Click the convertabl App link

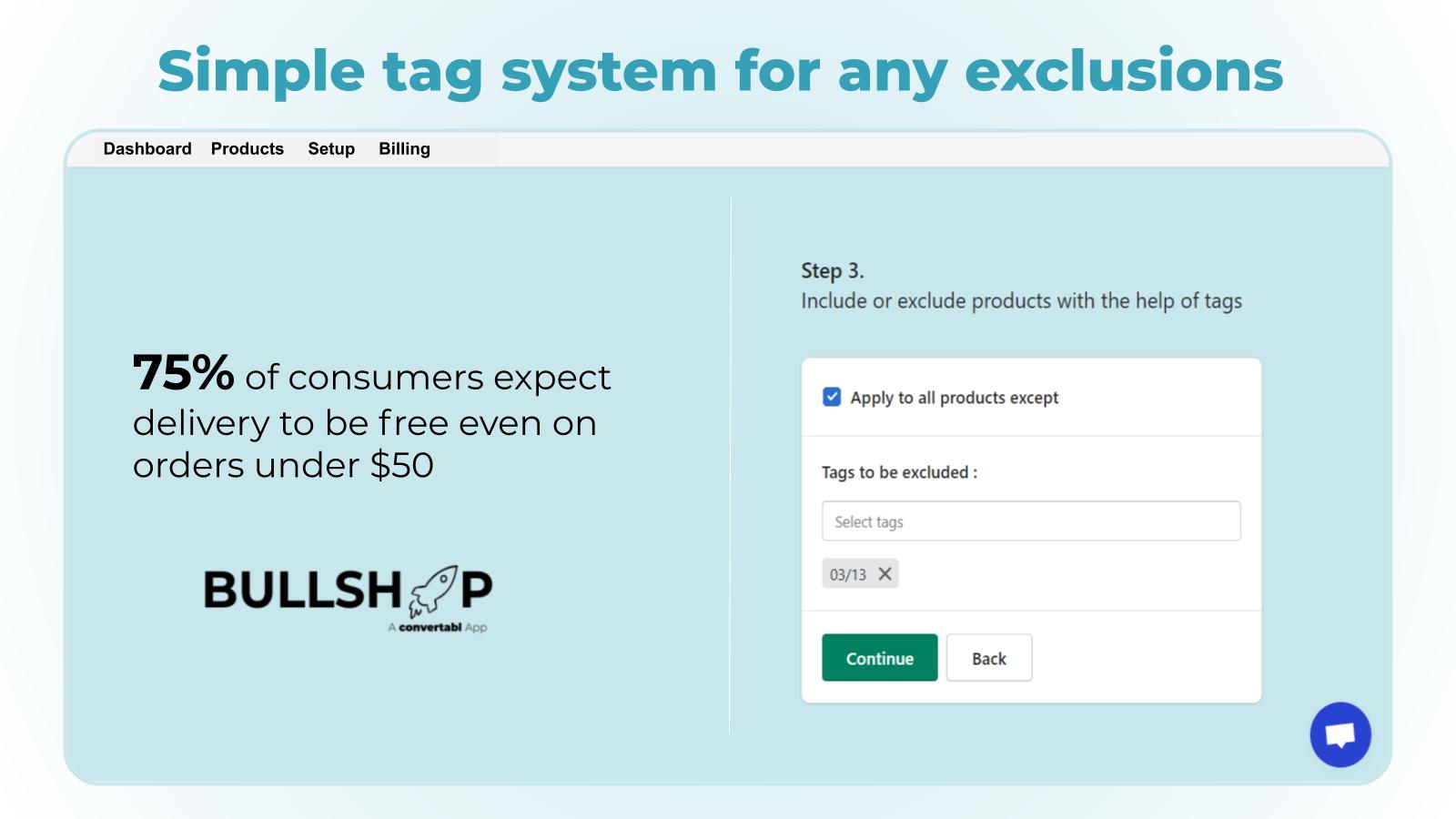pyautogui.click(x=438, y=627)
